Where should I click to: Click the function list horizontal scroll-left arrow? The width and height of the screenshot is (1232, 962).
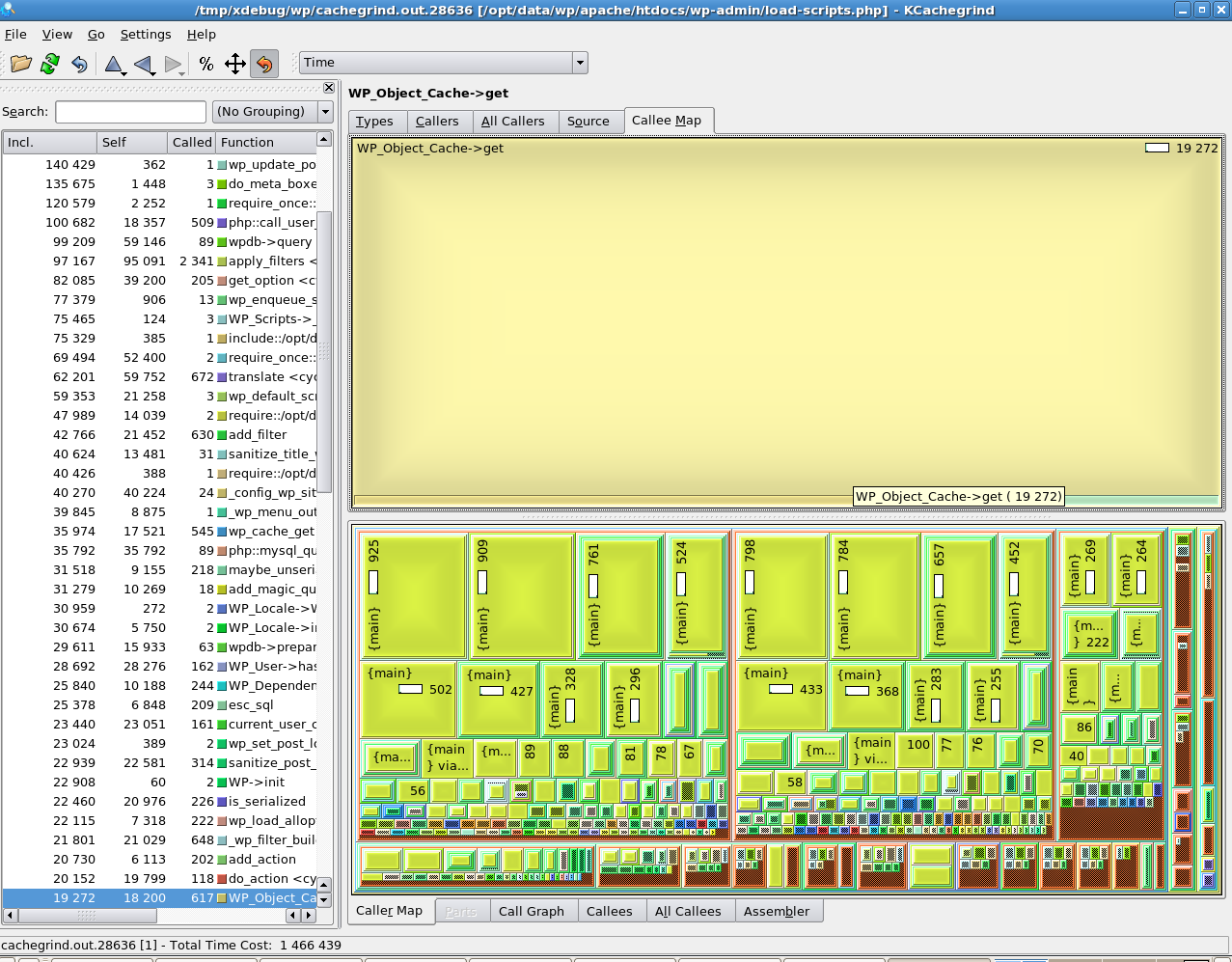(x=10, y=915)
